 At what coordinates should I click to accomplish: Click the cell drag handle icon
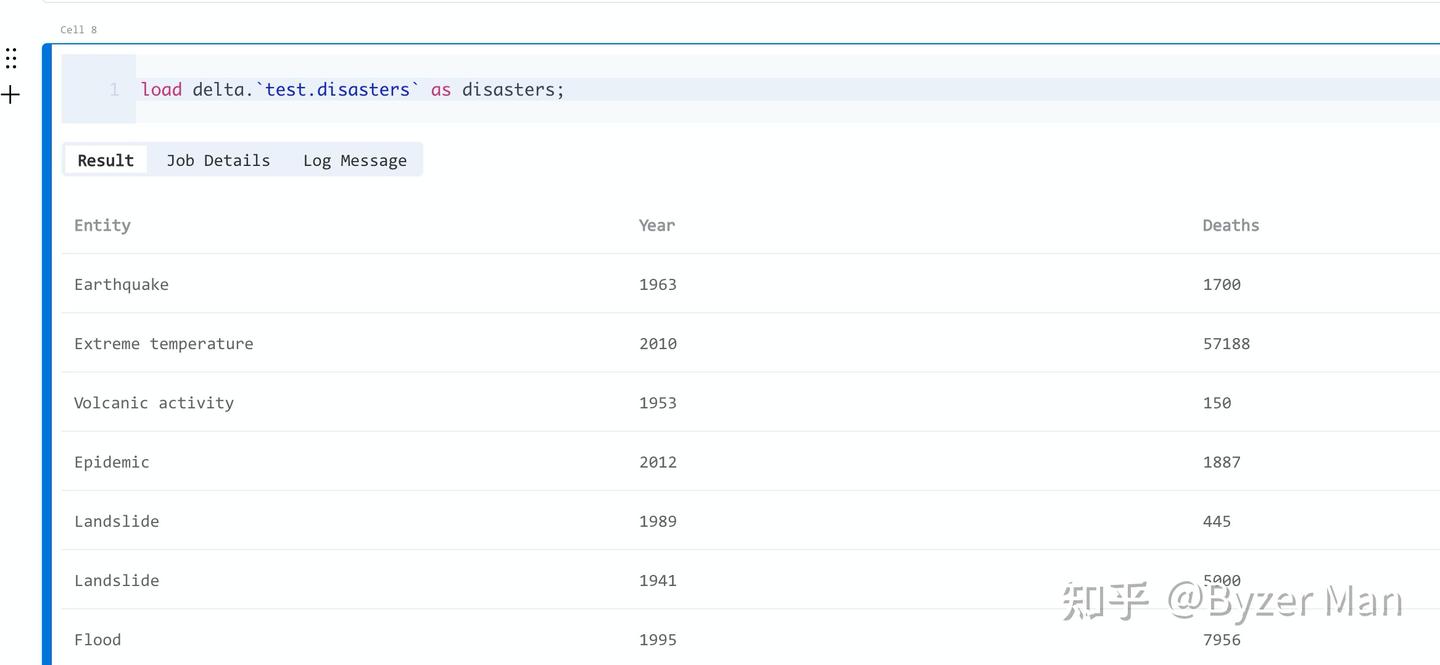[x=11, y=58]
